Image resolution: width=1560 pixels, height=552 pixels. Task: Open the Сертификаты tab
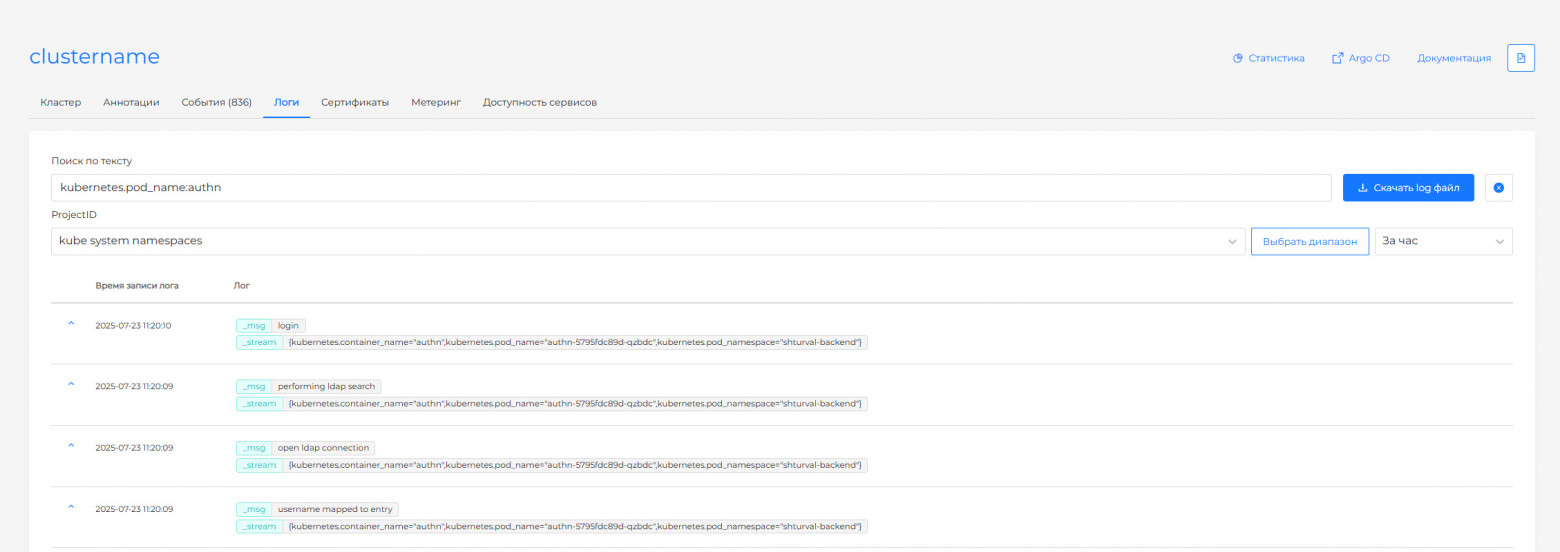pos(354,102)
